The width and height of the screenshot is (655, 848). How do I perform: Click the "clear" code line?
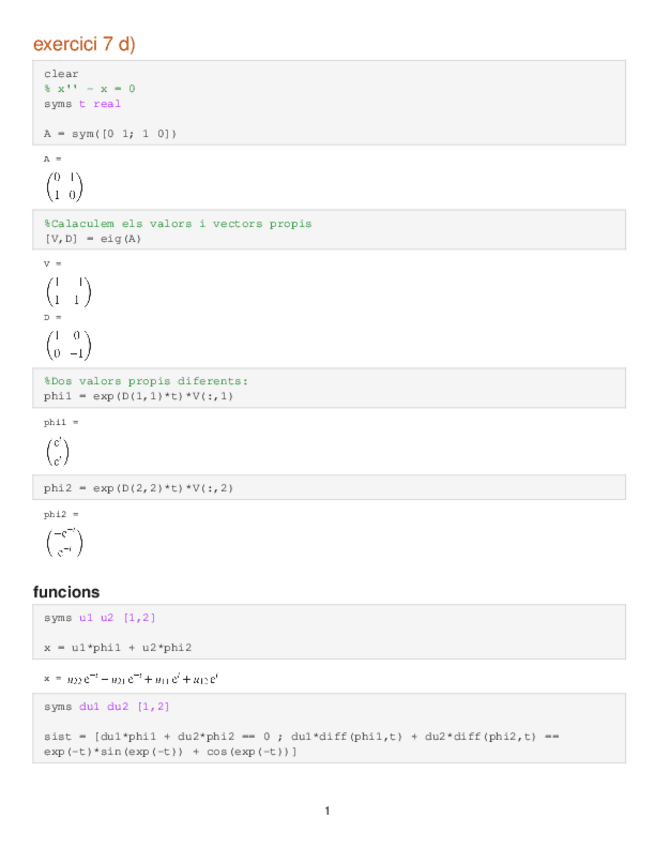point(61,74)
